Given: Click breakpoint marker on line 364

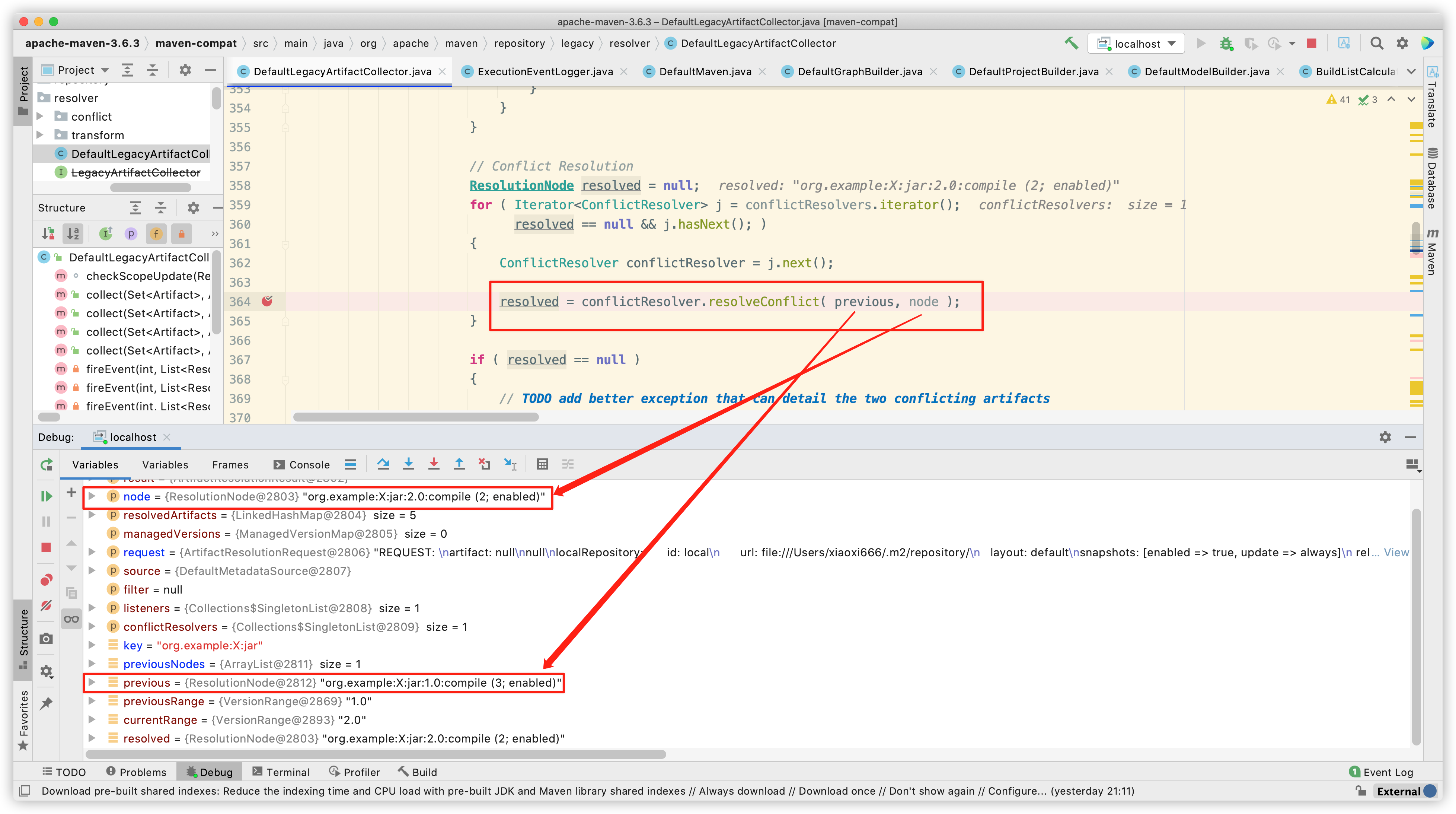Looking at the screenshot, I should pos(267,301).
